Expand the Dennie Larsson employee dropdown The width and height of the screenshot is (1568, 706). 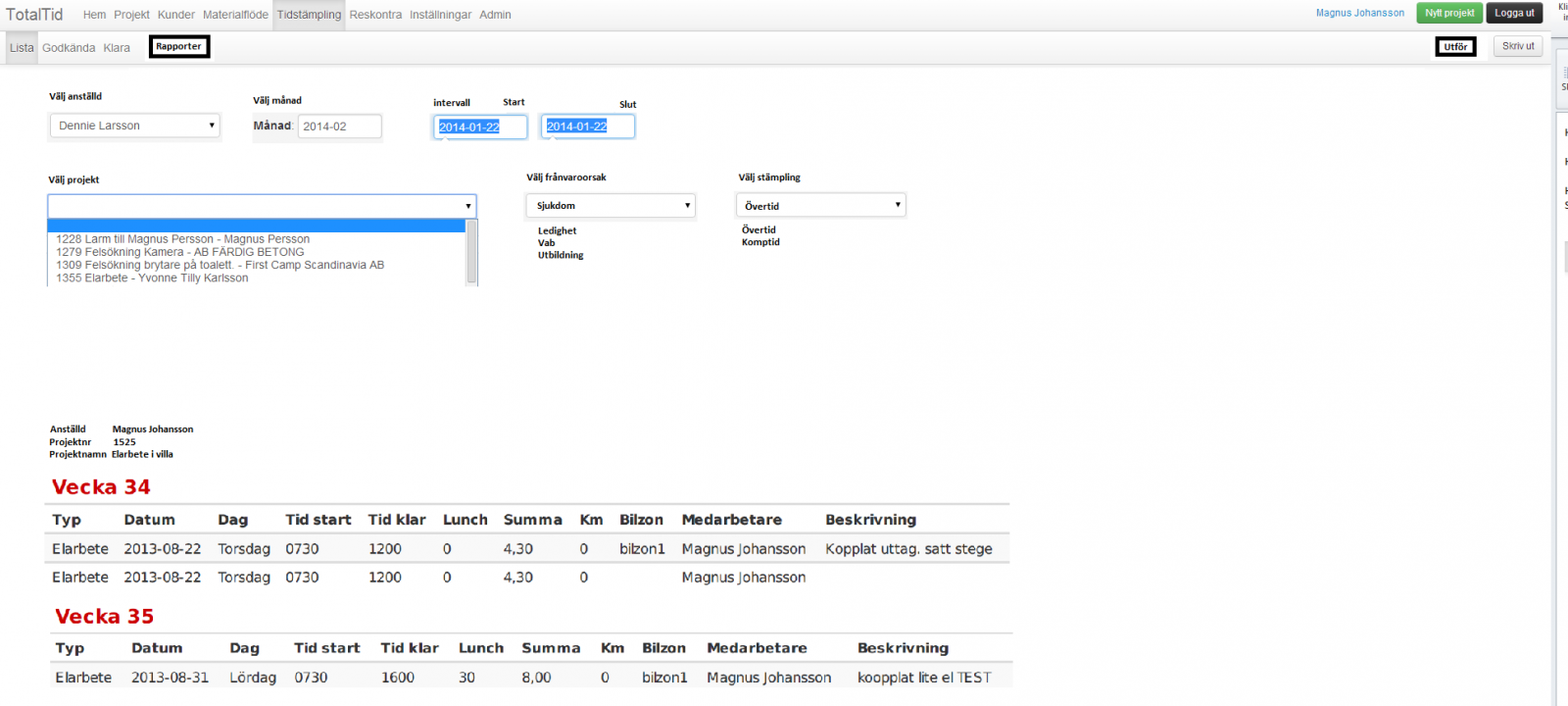coord(135,126)
